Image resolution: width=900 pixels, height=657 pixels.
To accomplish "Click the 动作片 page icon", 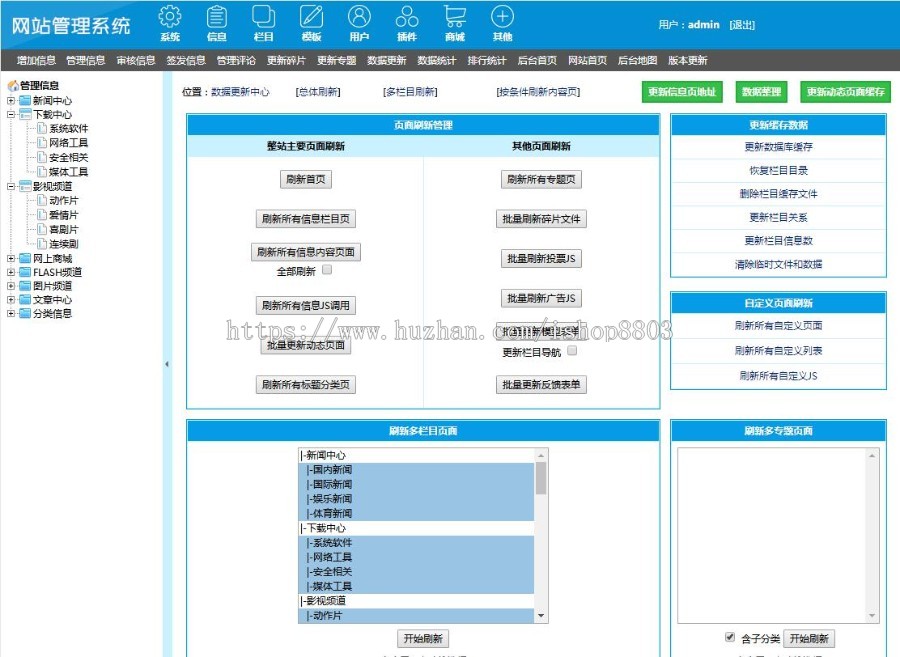I will [41, 200].
